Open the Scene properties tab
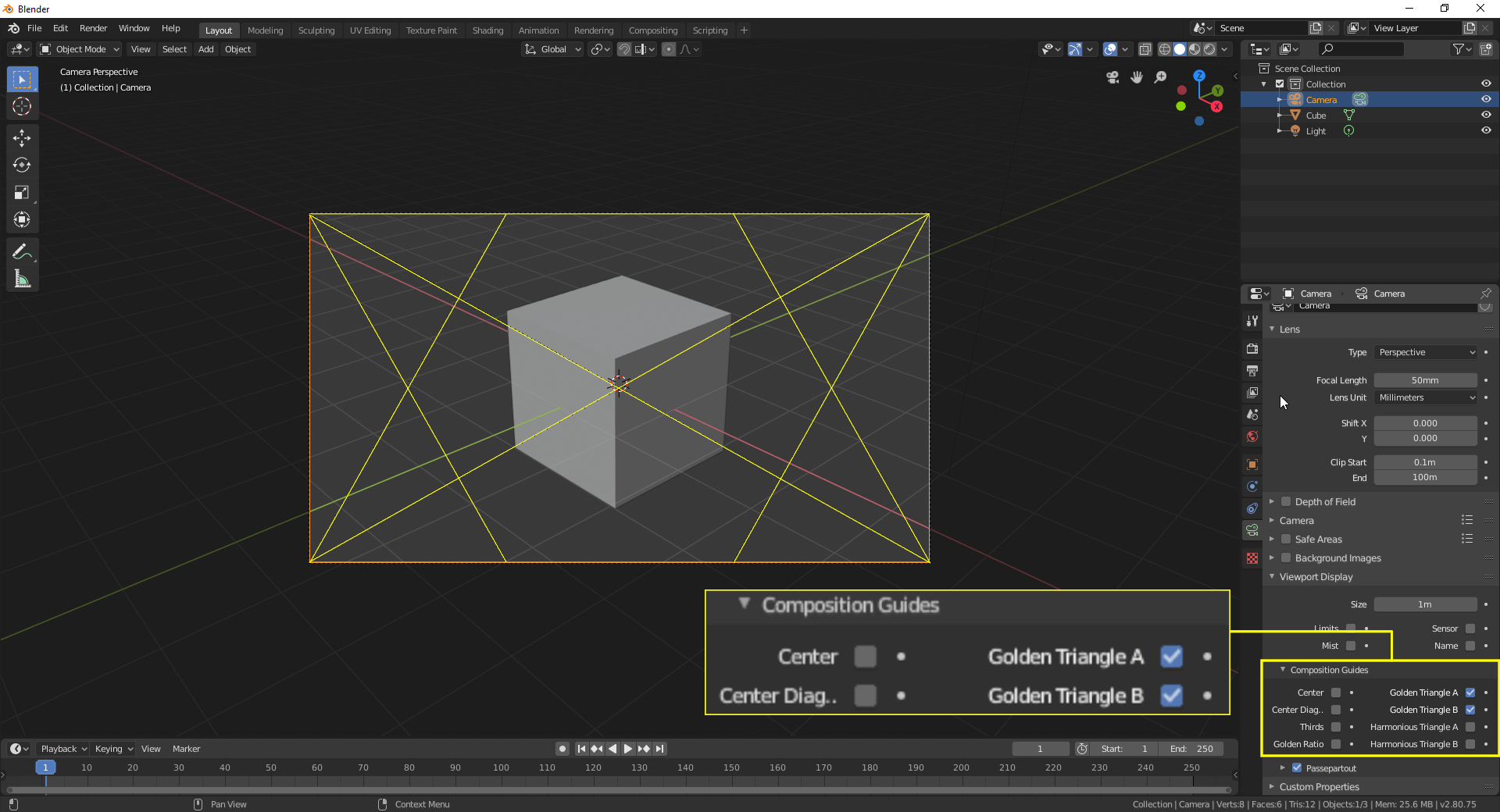The width and height of the screenshot is (1500, 812). 1252,414
